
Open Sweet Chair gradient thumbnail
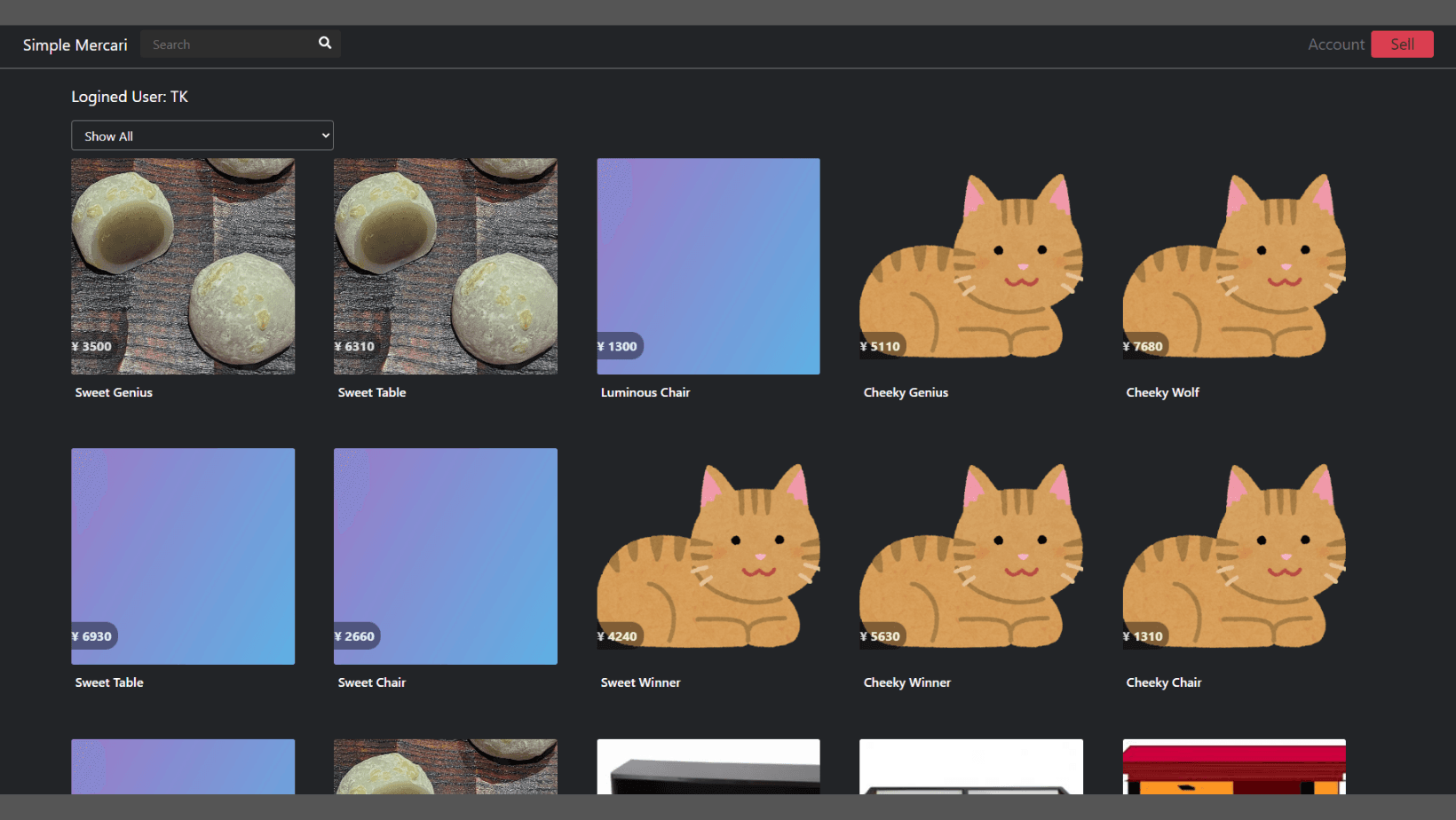446,556
